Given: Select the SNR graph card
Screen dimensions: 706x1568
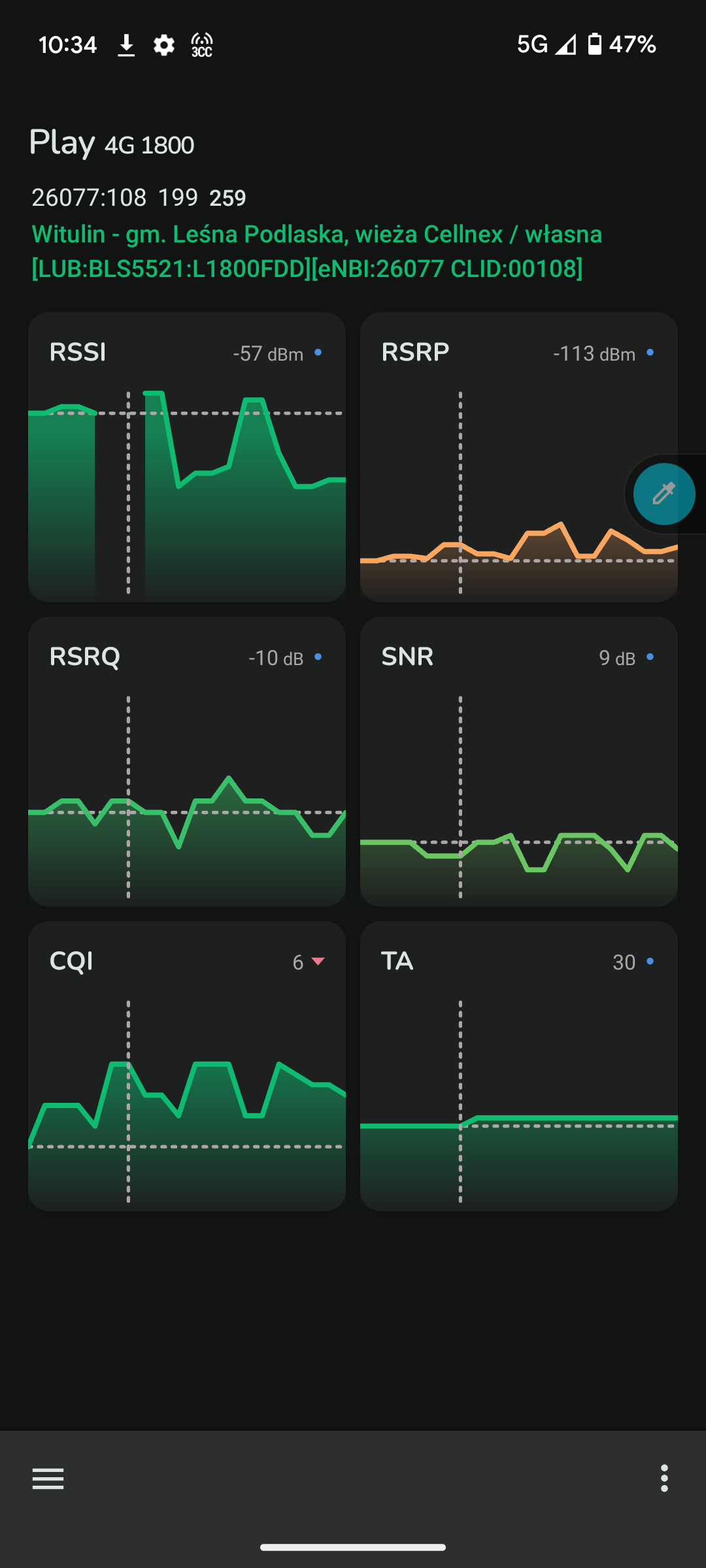Looking at the screenshot, I should coord(519,762).
